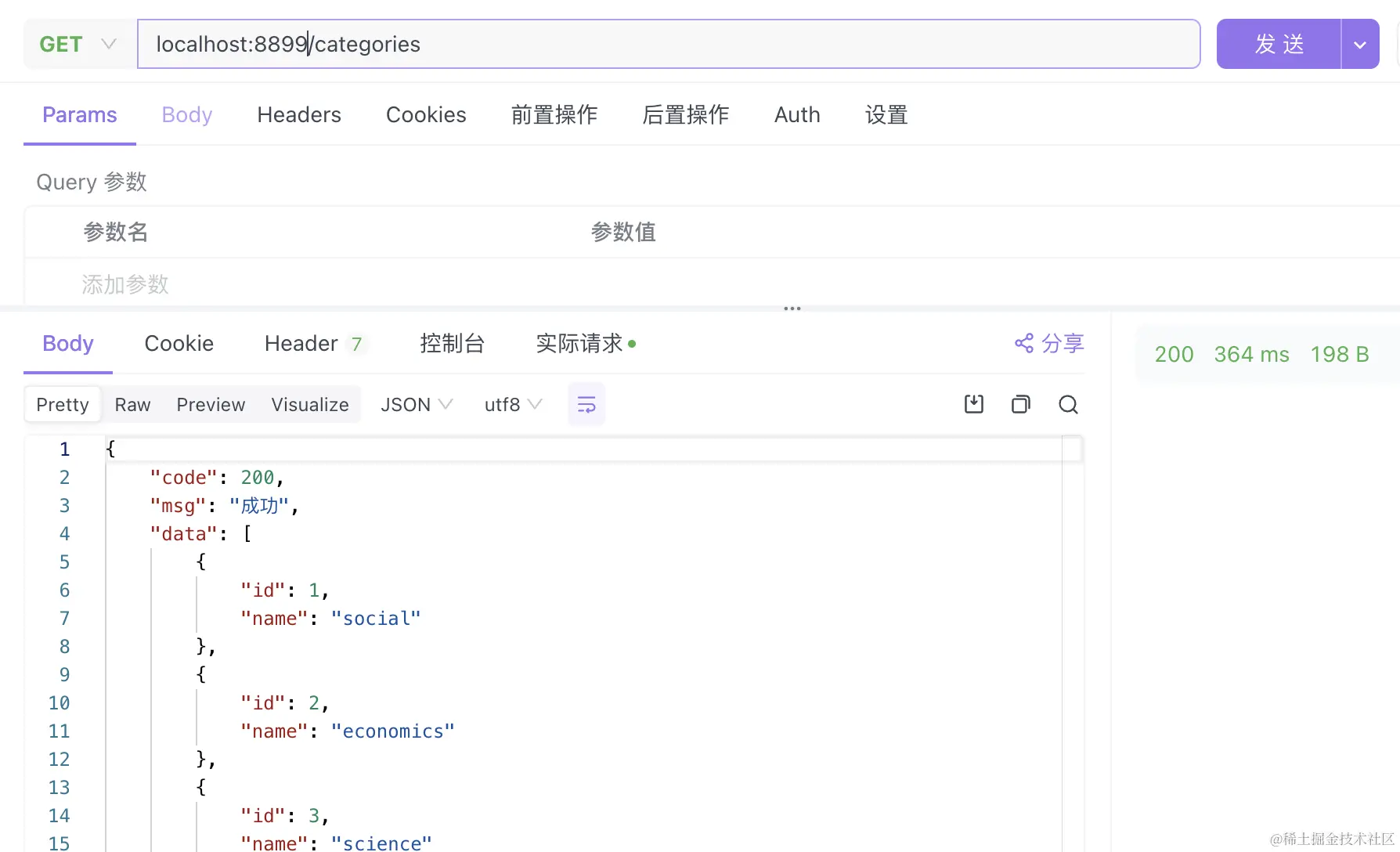Screen dimensions: 1400x852
Task: Click the "code" key in line 2
Action: (184, 477)
